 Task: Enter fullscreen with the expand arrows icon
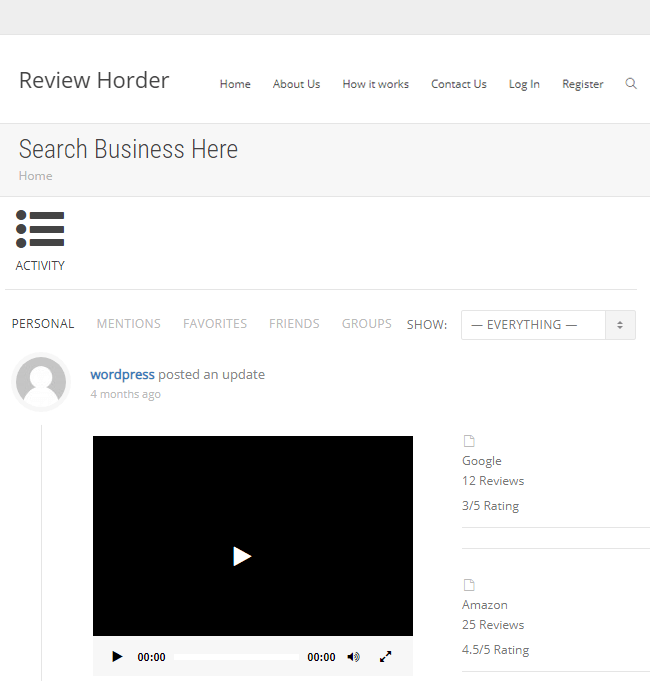pos(385,657)
